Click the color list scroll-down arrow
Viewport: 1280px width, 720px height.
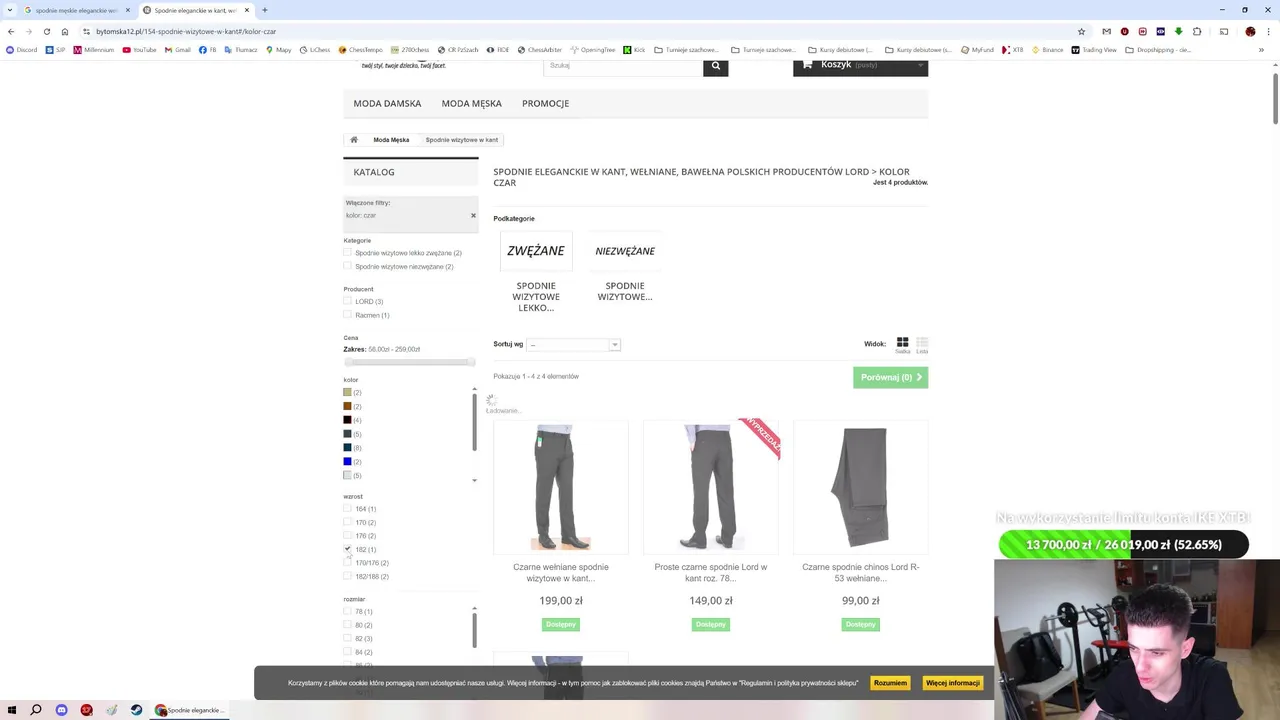pyautogui.click(x=474, y=481)
